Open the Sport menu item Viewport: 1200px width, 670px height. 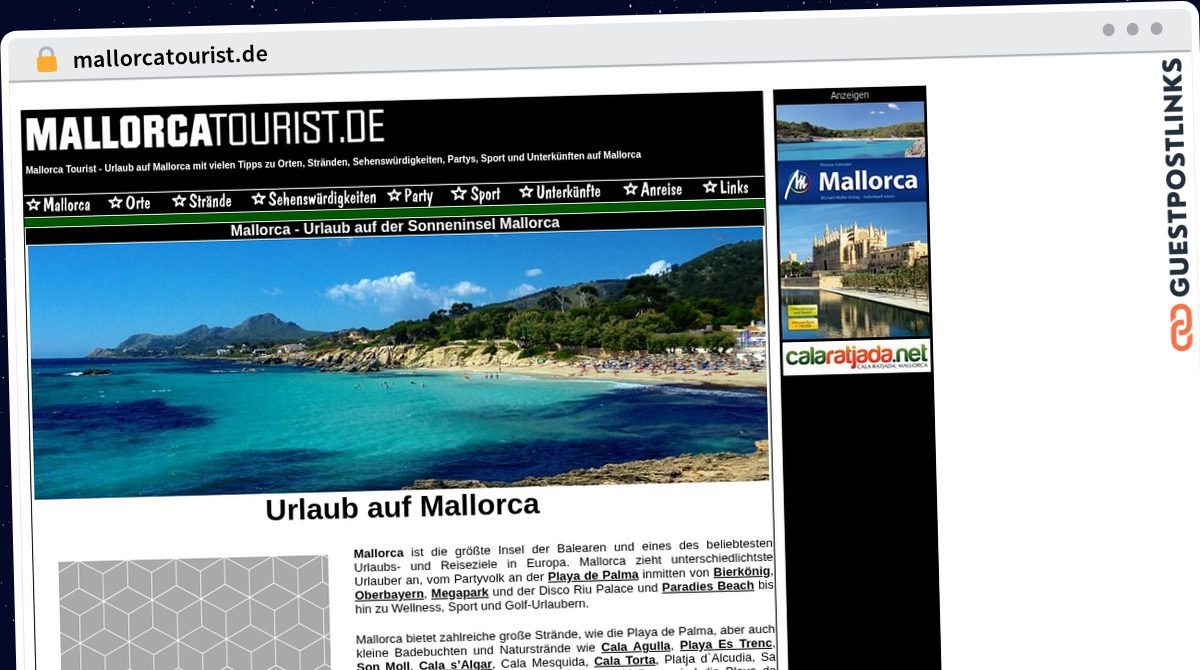click(476, 194)
